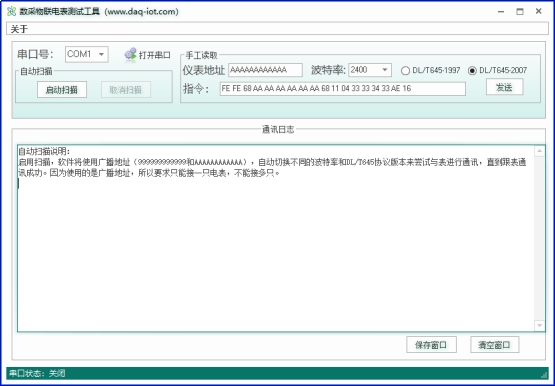Focus the 指令 command input field
Screen dimensions: 555x386
pyautogui.click(x=343, y=88)
